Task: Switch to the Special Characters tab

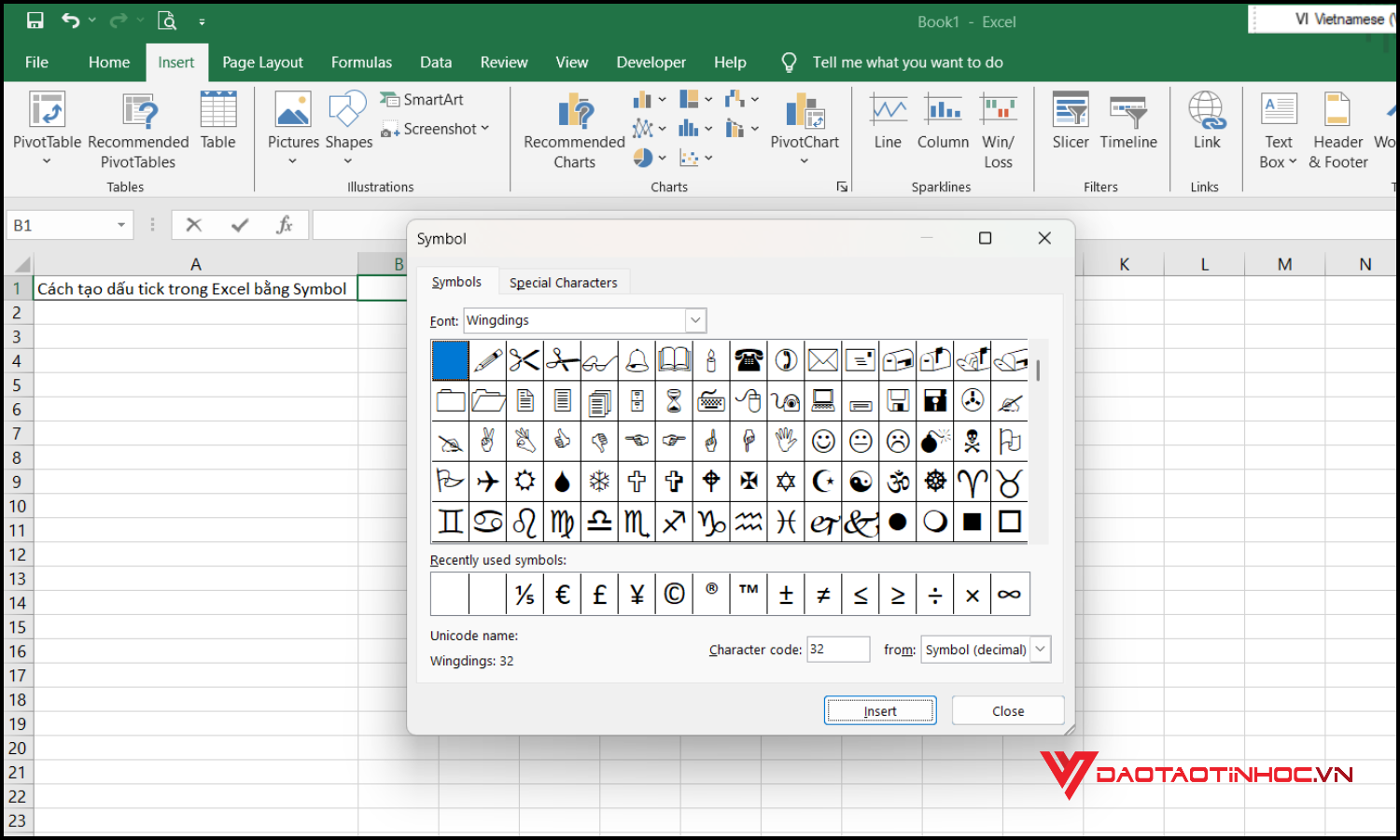Action: (x=564, y=282)
